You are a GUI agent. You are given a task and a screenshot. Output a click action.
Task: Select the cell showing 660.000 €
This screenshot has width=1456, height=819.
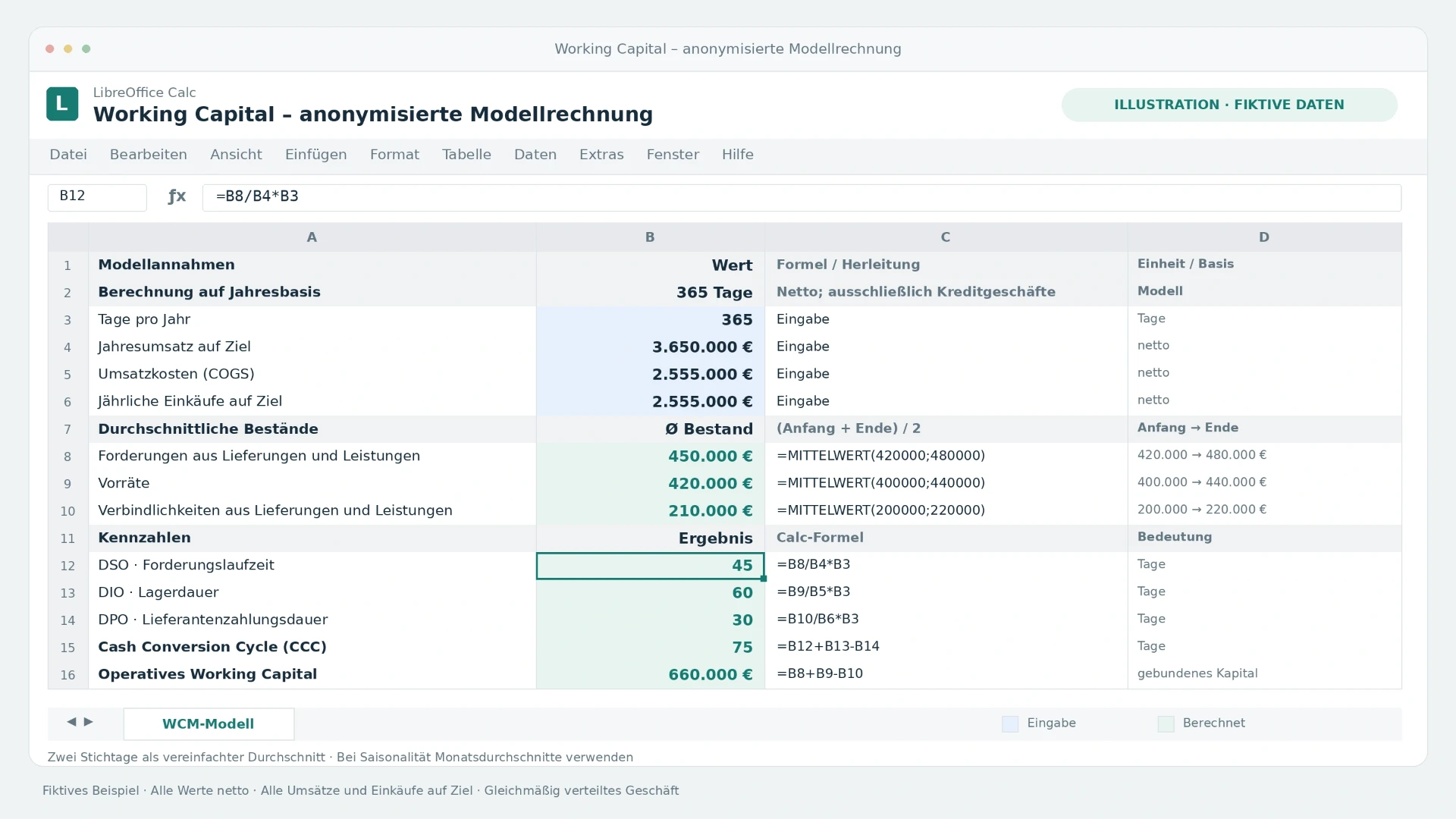pos(650,675)
